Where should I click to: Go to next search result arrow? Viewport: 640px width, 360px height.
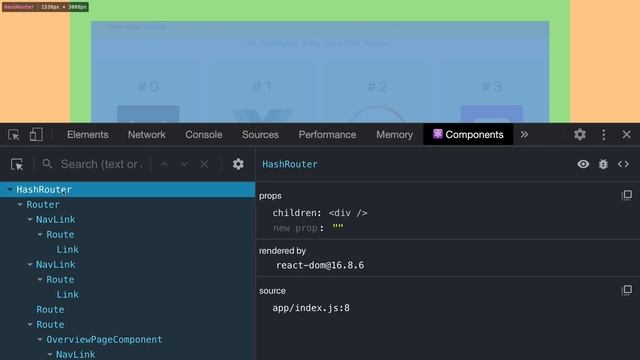point(184,164)
